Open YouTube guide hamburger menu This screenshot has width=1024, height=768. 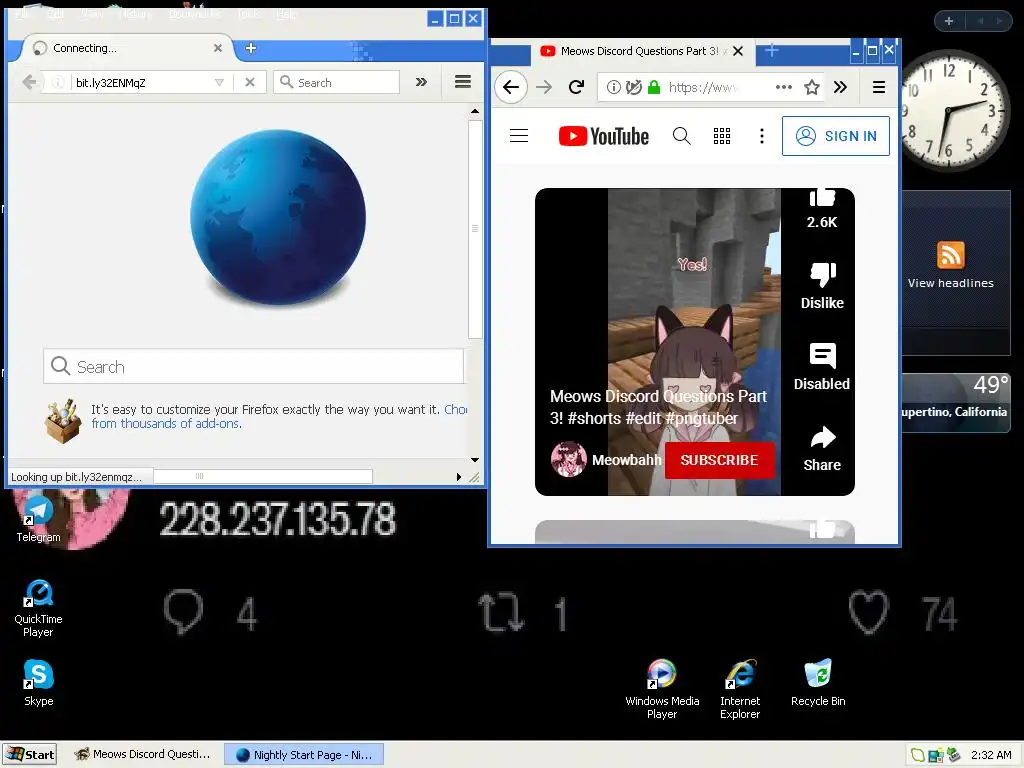pos(519,136)
